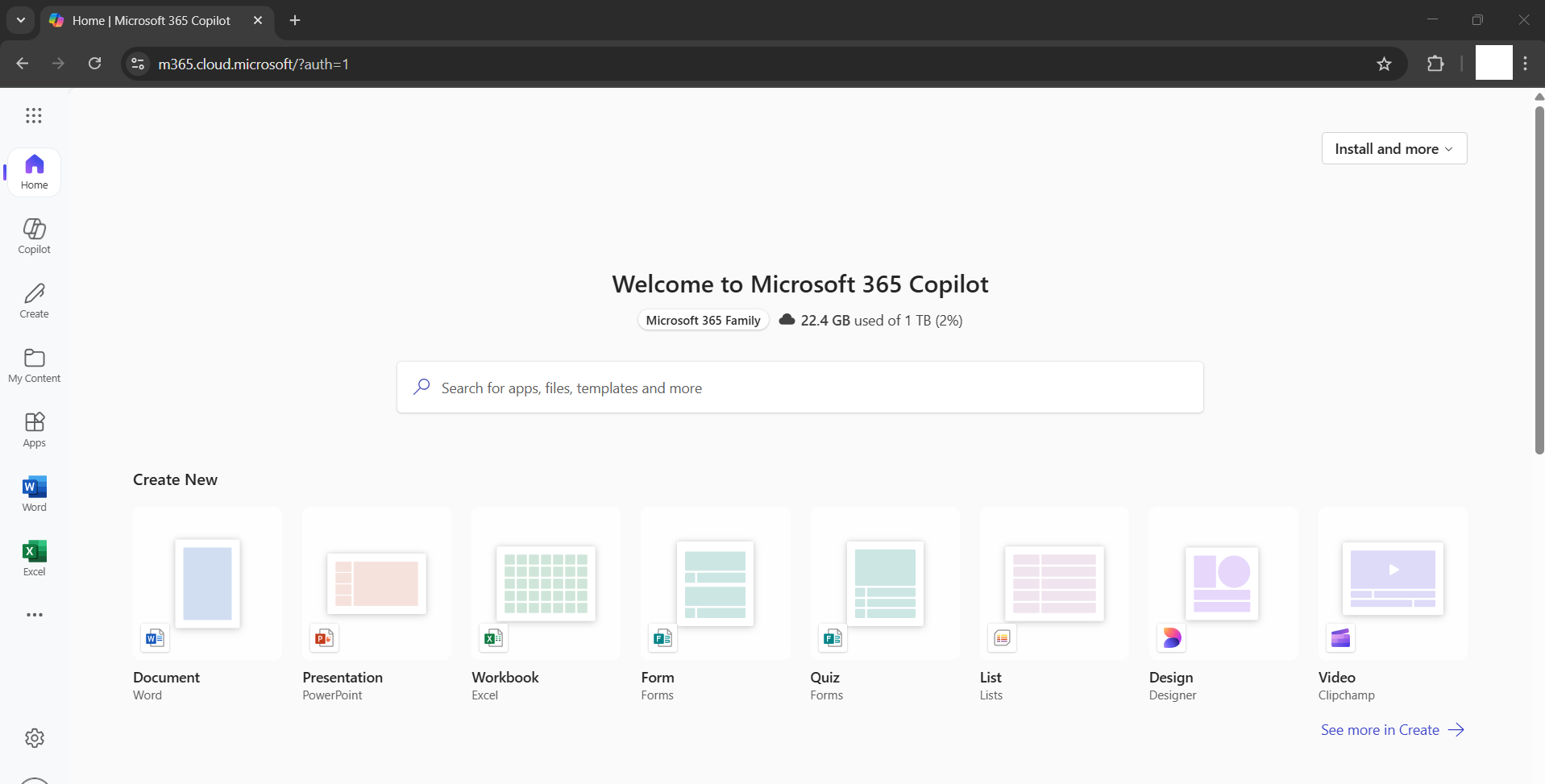Open the app launcher waffle icon
The height and width of the screenshot is (784, 1545).
34,116
